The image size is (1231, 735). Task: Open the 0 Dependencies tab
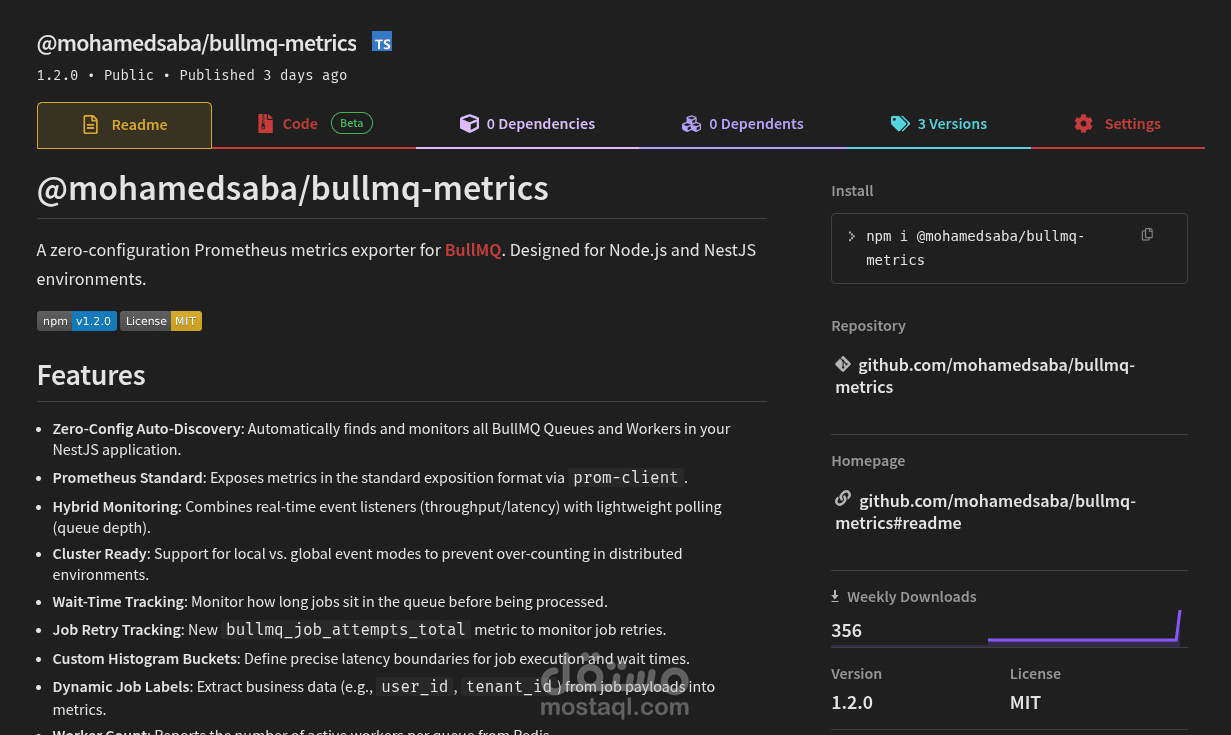(x=527, y=124)
